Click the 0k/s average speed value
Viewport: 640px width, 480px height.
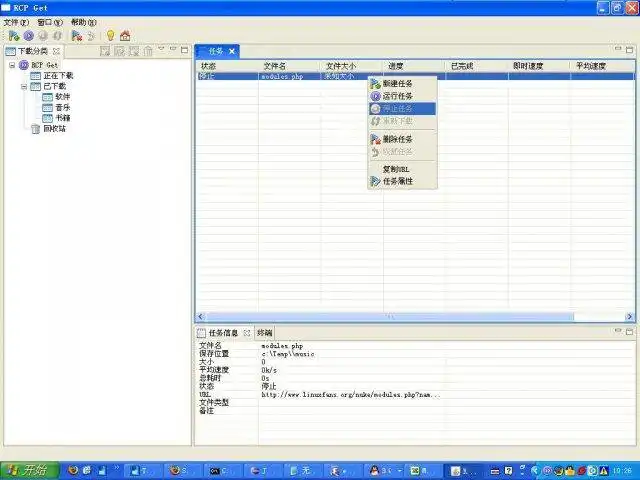tap(269, 370)
